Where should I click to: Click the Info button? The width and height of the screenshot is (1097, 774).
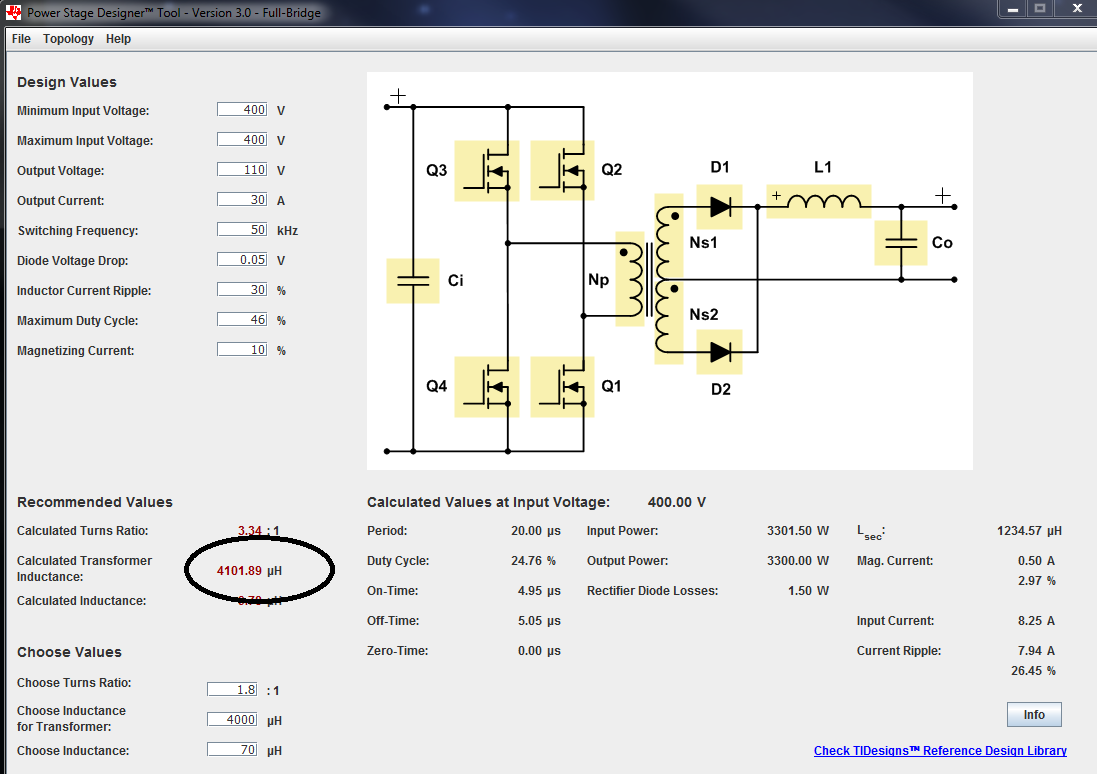coord(1034,715)
